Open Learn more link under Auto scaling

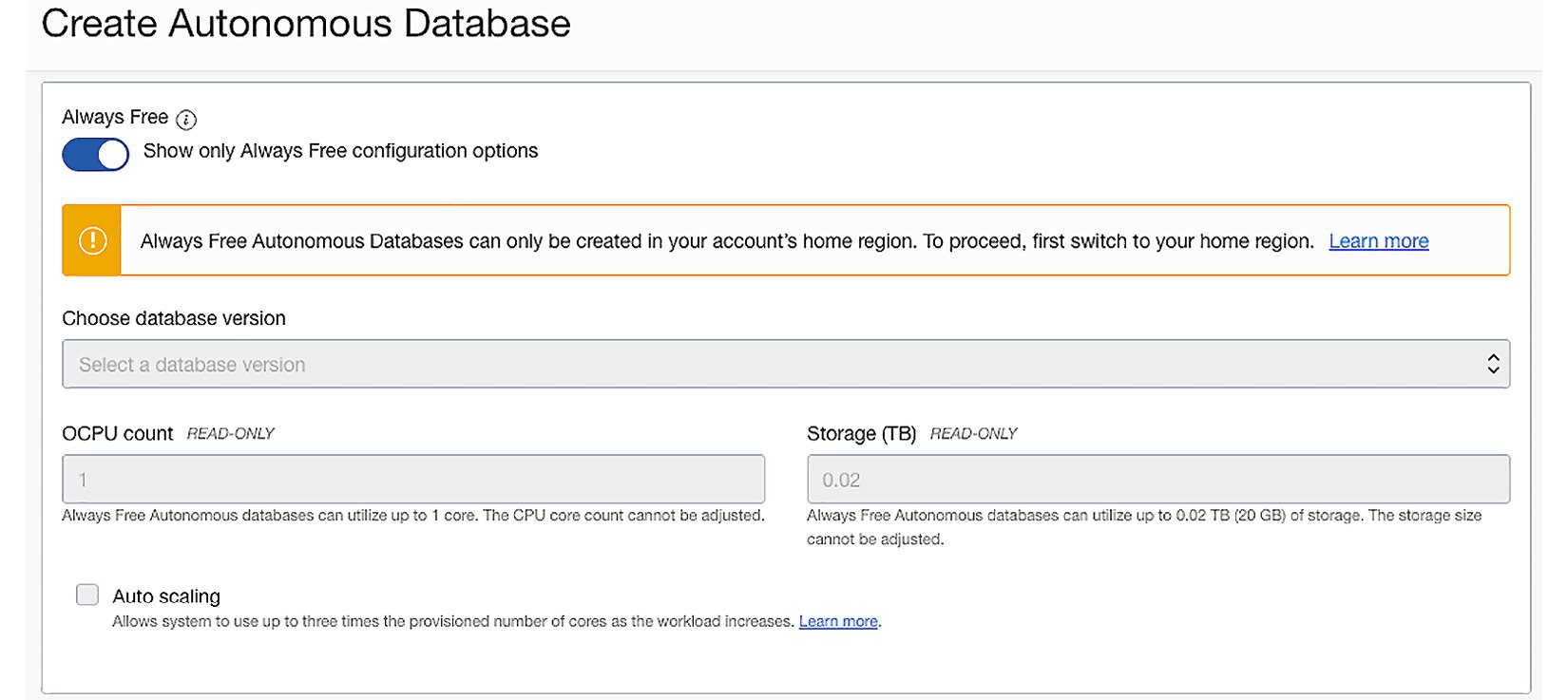coord(838,621)
